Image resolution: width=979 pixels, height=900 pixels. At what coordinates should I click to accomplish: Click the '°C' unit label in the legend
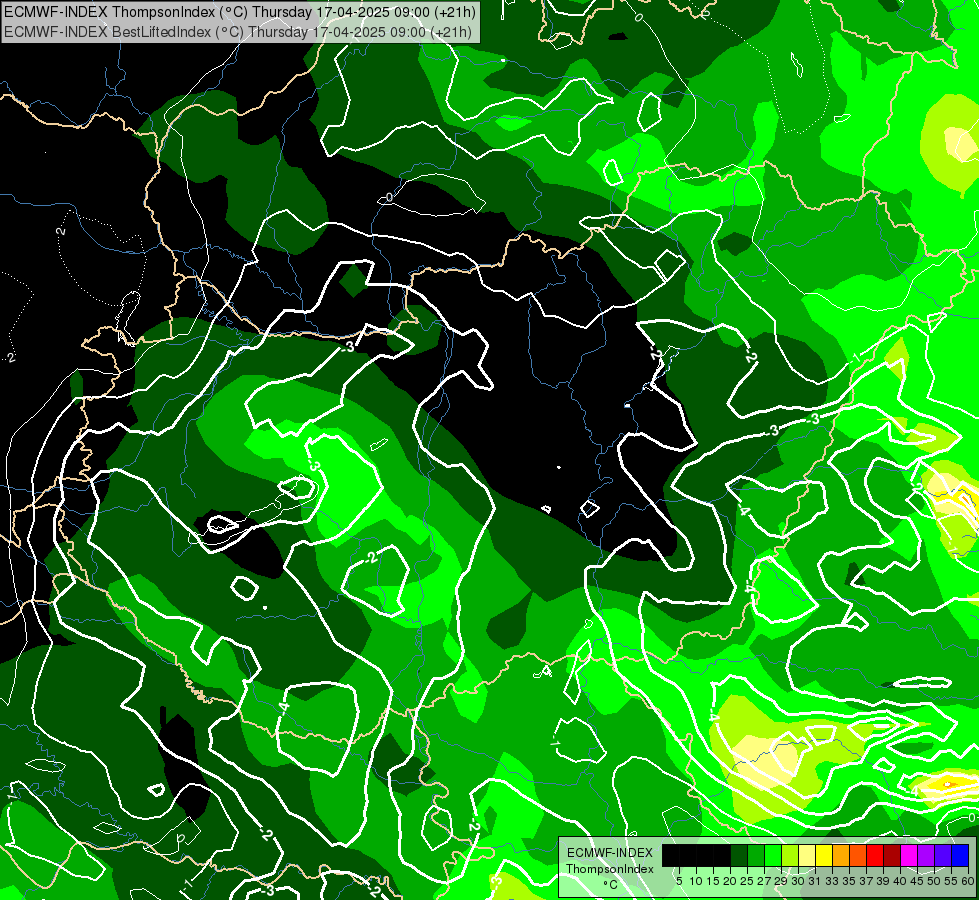pyautogui.click(x=611, y=885)
